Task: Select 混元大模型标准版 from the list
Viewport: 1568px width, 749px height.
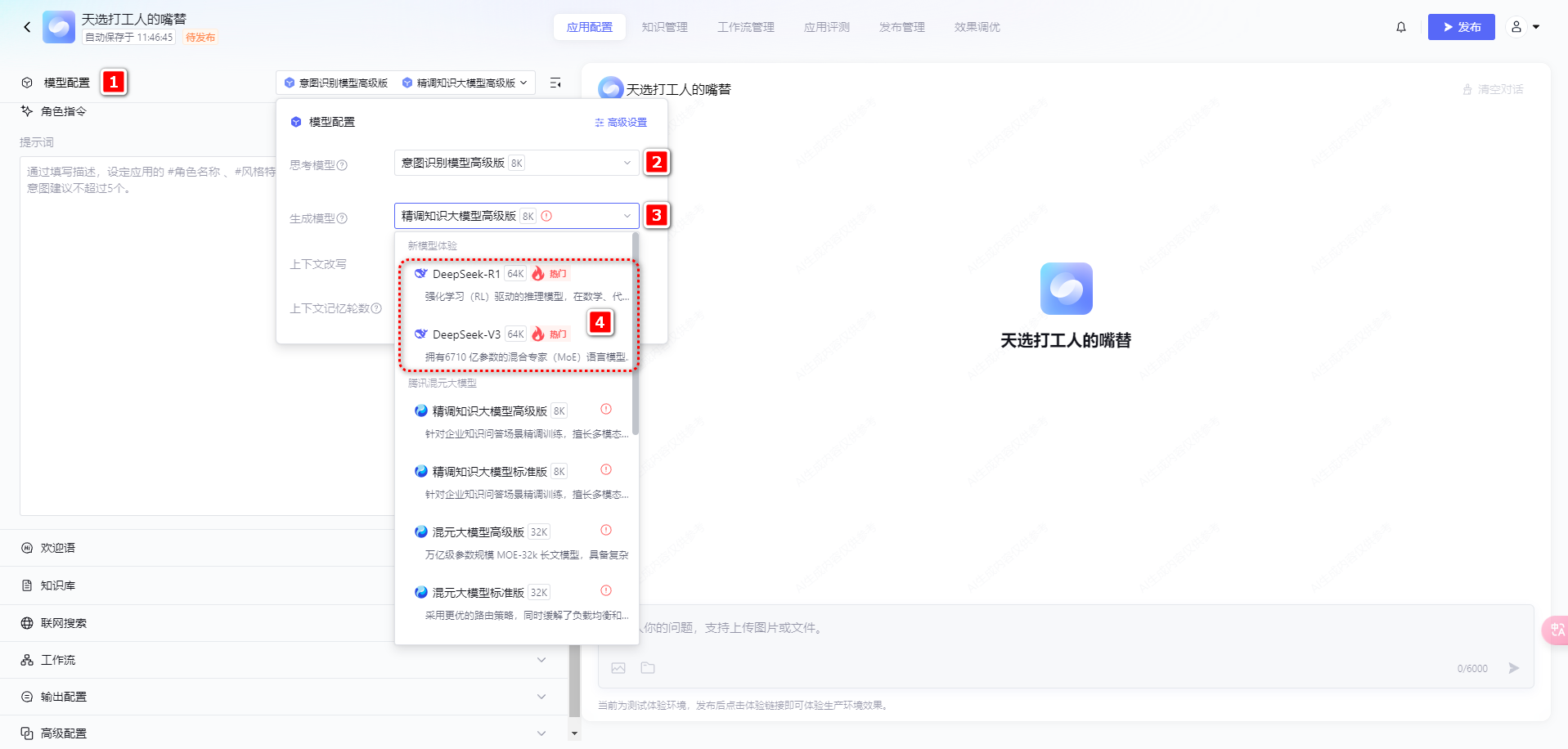Action: [518, 603]
